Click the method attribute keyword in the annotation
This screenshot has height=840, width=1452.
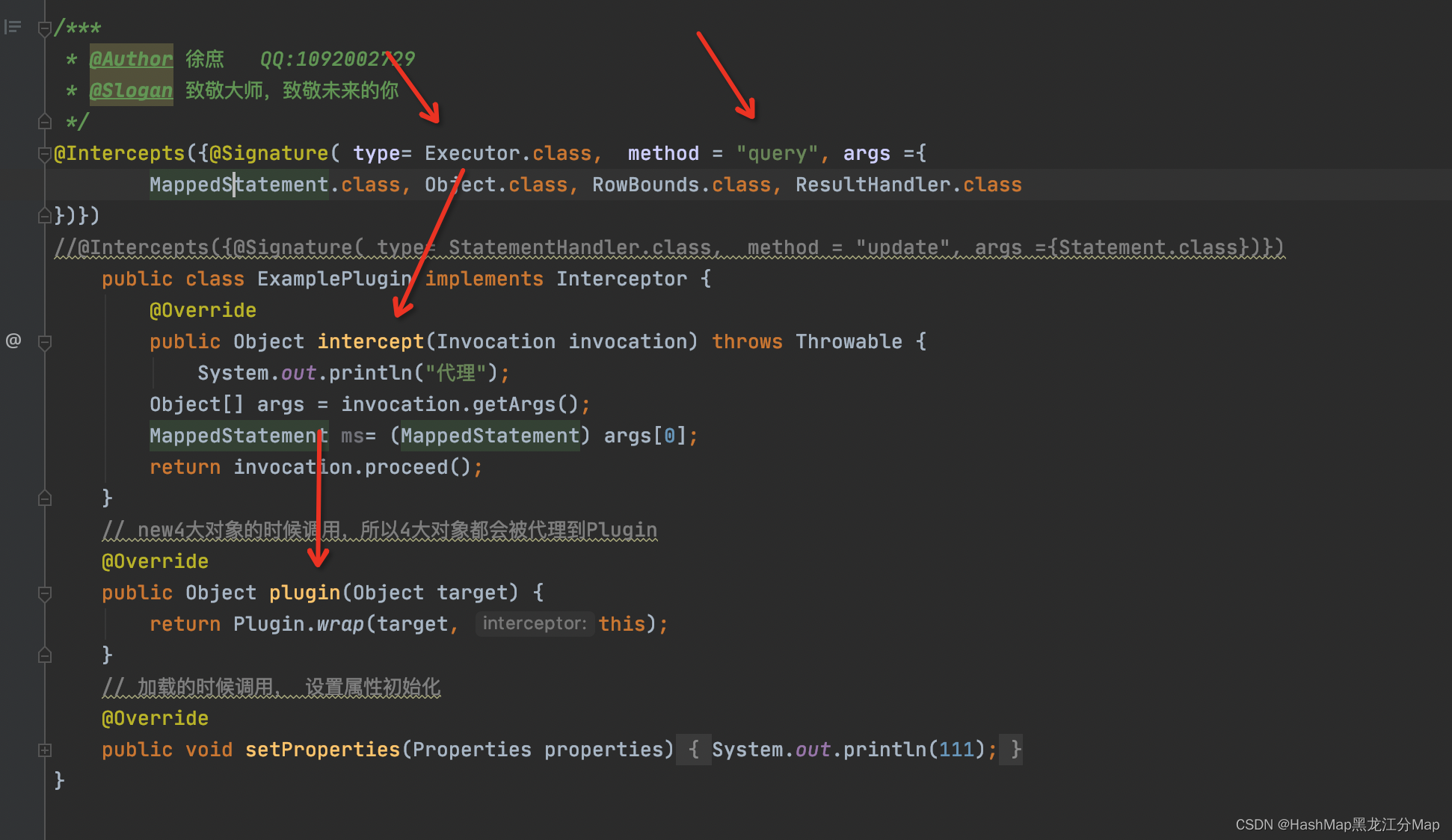pyautogui.click(x=663, y=153)
